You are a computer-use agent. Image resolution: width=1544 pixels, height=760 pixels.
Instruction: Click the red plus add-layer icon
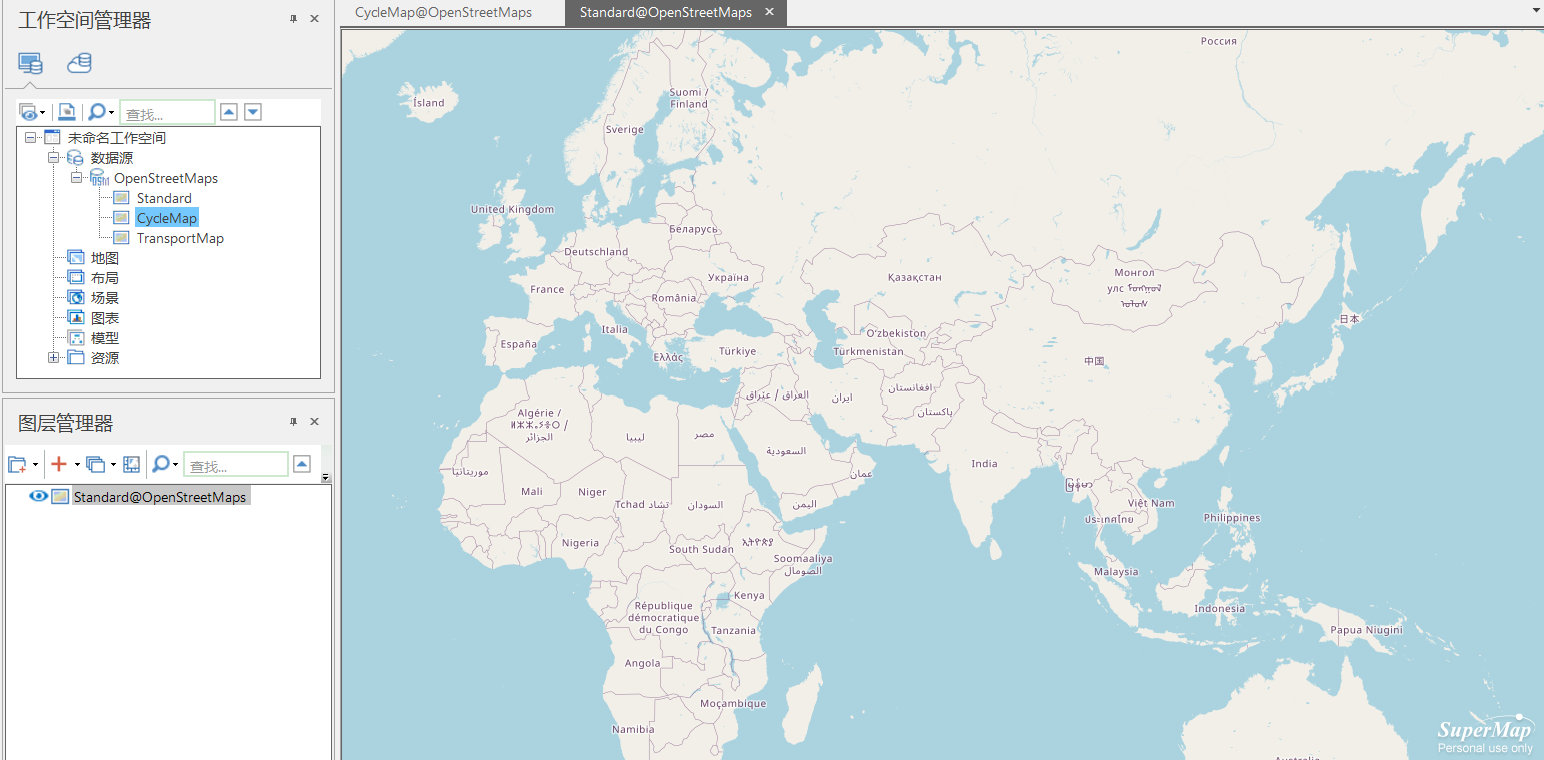[x=60, y=464]
